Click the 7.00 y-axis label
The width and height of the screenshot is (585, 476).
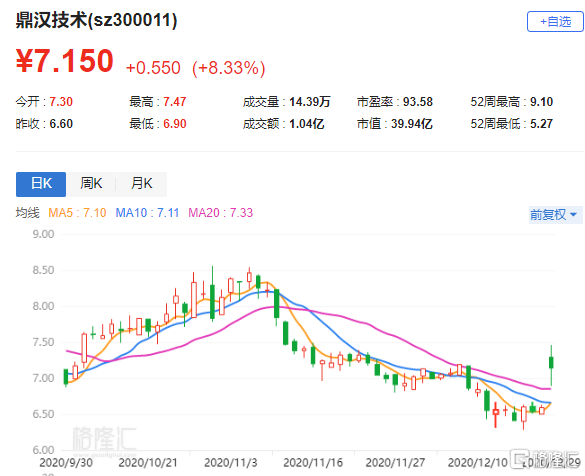coord(43,378)
